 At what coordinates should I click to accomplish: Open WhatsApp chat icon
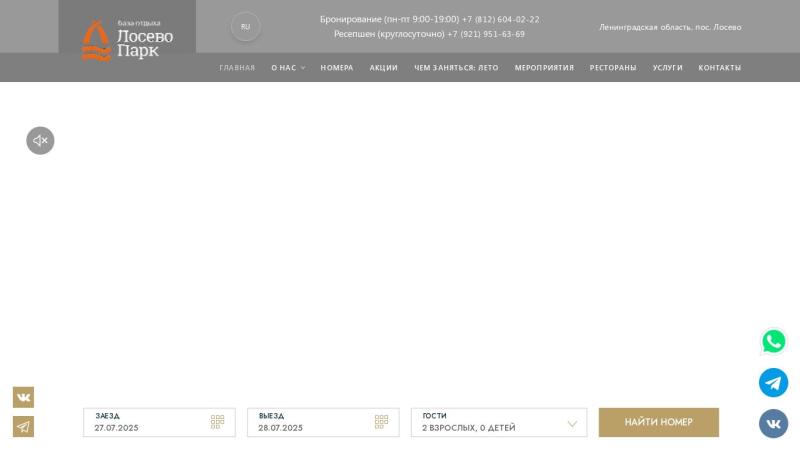773,341
